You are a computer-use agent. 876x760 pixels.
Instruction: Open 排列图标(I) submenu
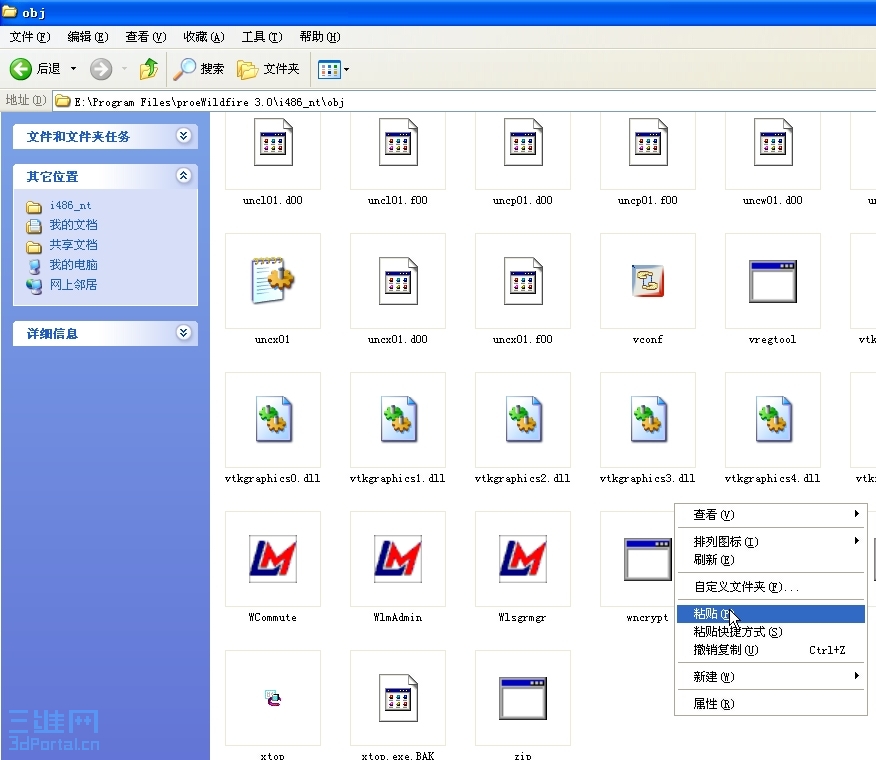coord(771,542)
